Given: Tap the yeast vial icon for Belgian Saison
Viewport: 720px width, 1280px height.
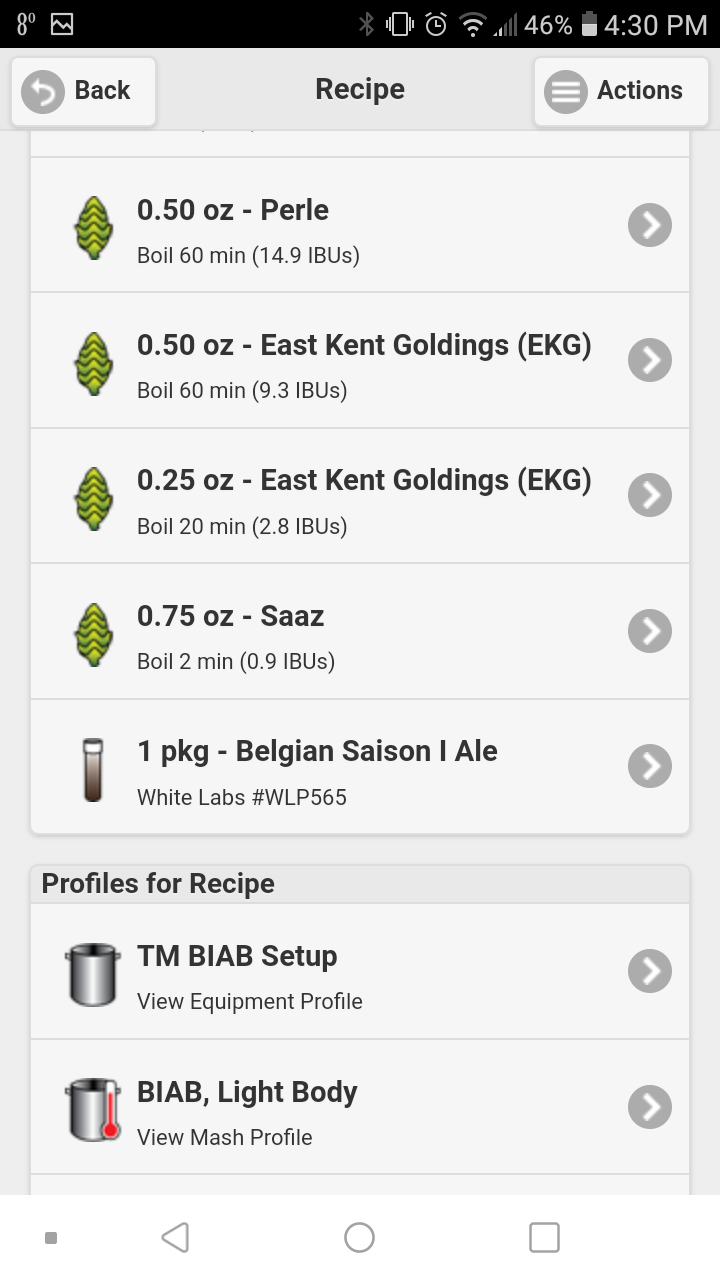Looking at the screenshot, I should coord(93,769).
